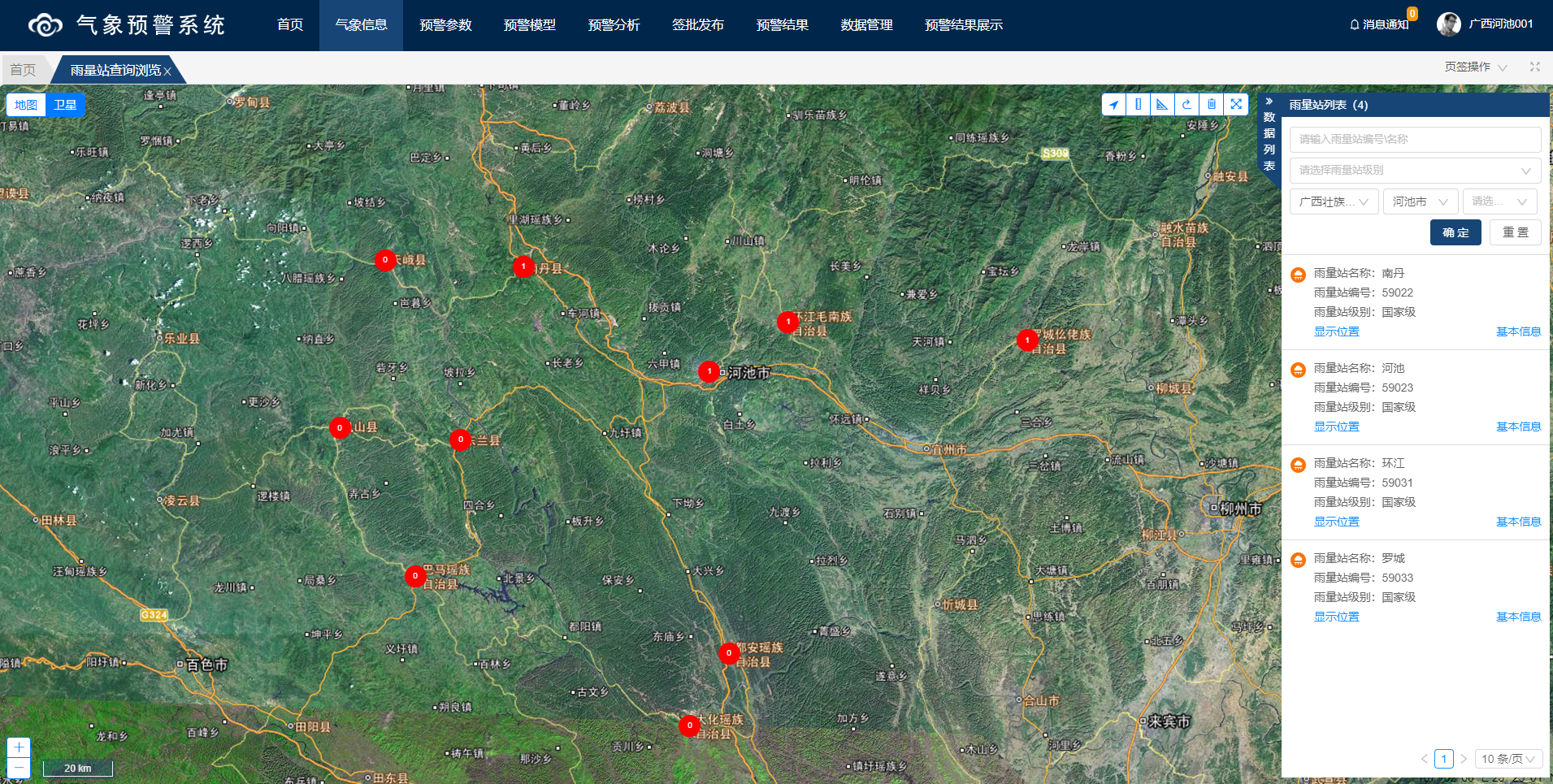
Task: Click 显示位置 for station 环江
Action: [x=1337, y=522]
